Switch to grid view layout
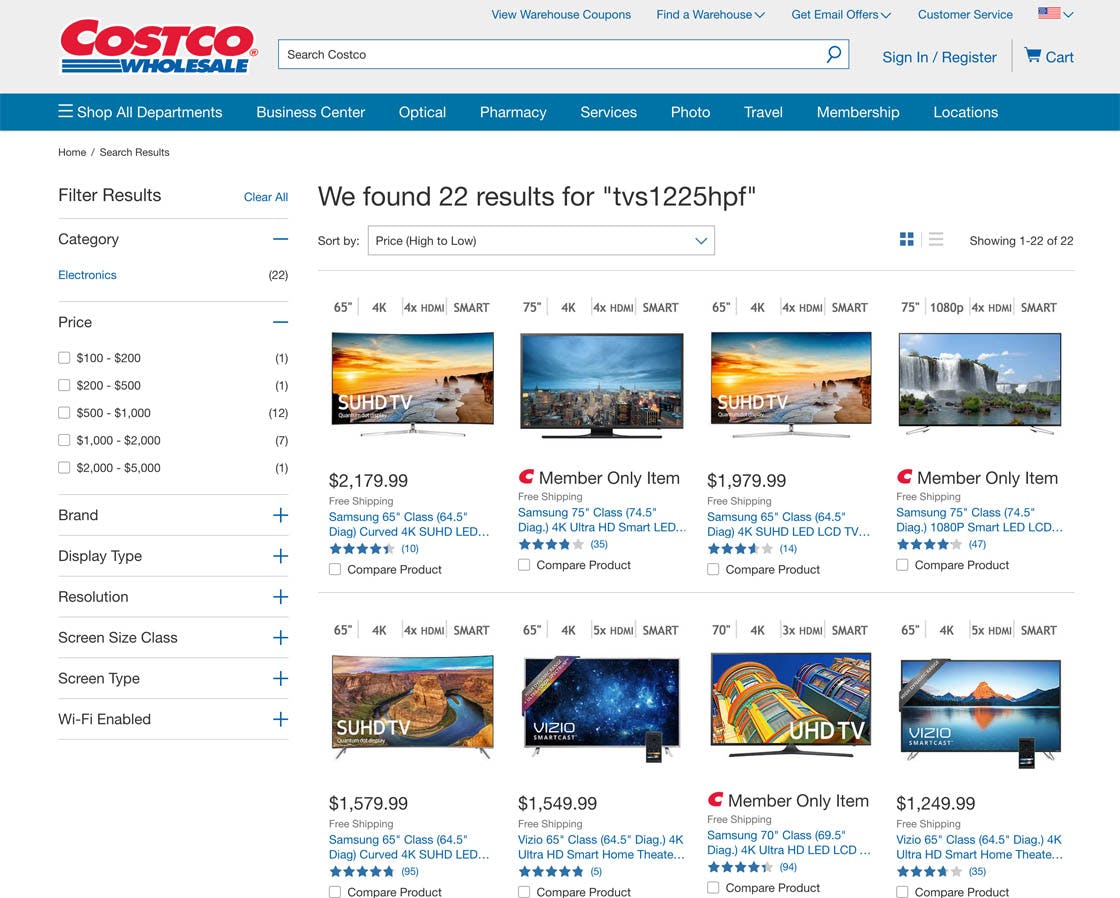 click(x=907, y=239)
